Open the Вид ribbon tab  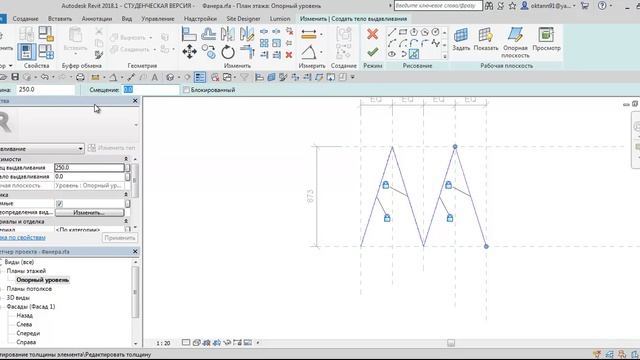[x=127, y=19]
